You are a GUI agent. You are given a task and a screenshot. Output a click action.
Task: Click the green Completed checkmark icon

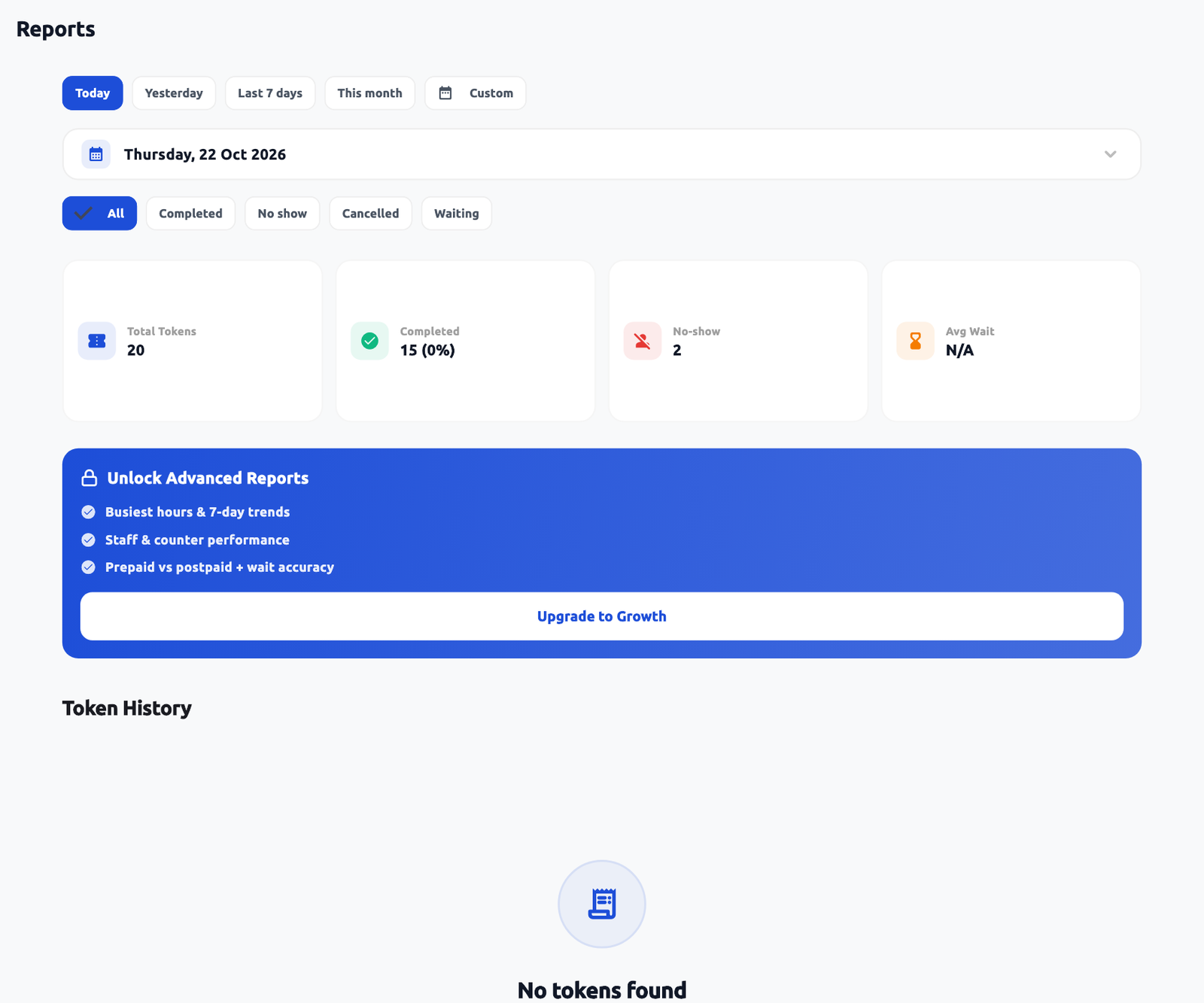coord(369,341)
